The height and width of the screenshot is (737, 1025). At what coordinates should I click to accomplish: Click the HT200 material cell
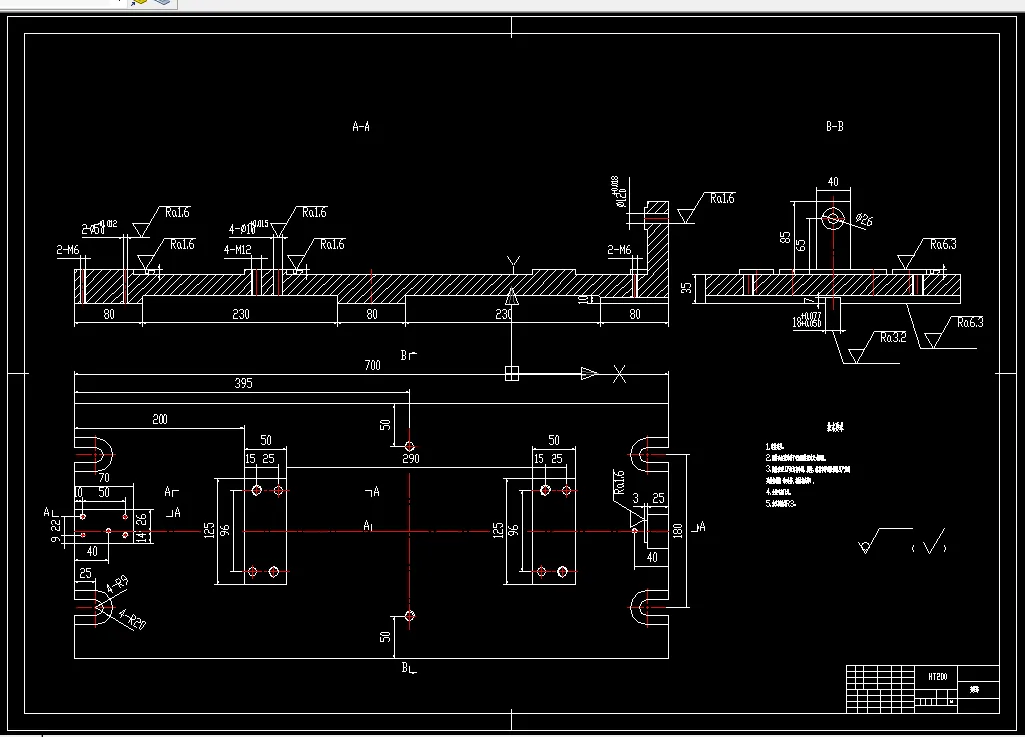937,676
